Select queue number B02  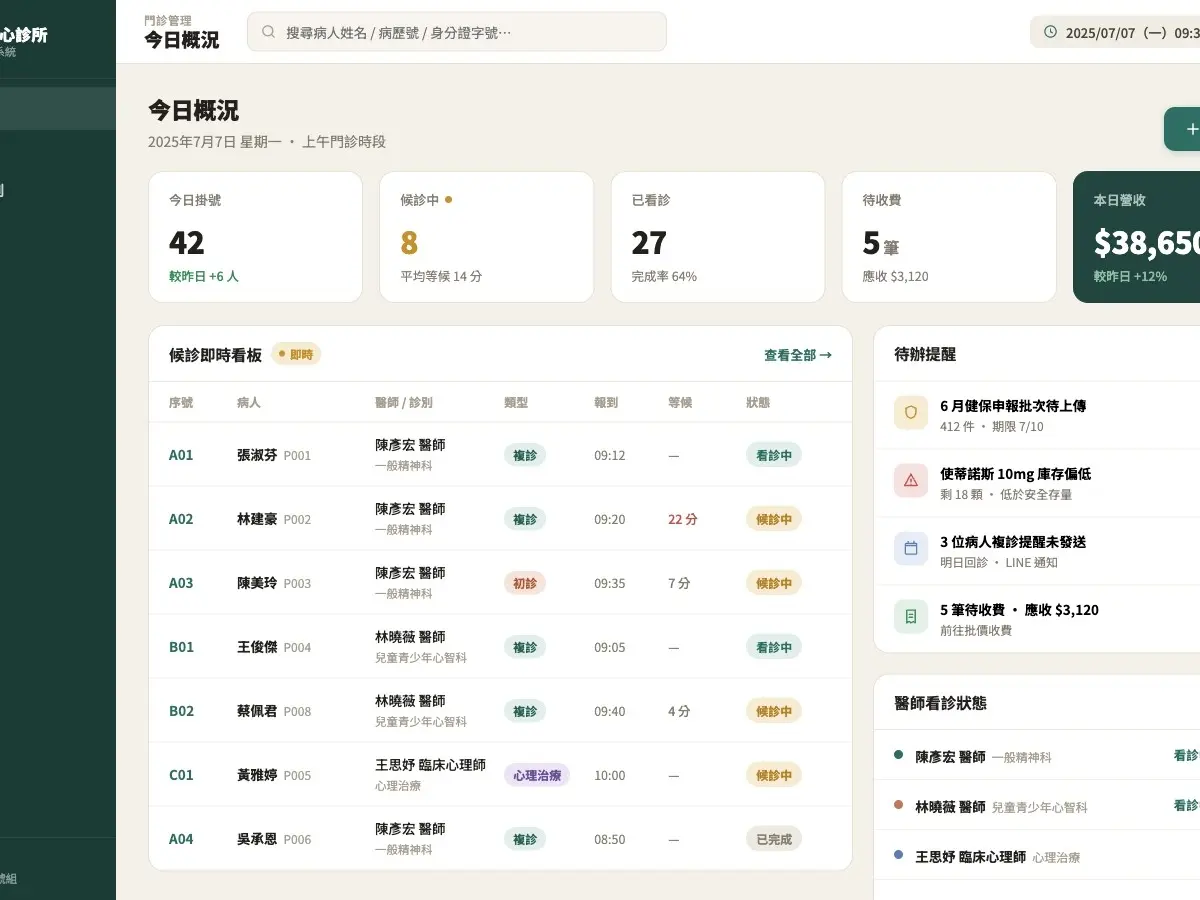pyautogui.click(x=181, y=711)
